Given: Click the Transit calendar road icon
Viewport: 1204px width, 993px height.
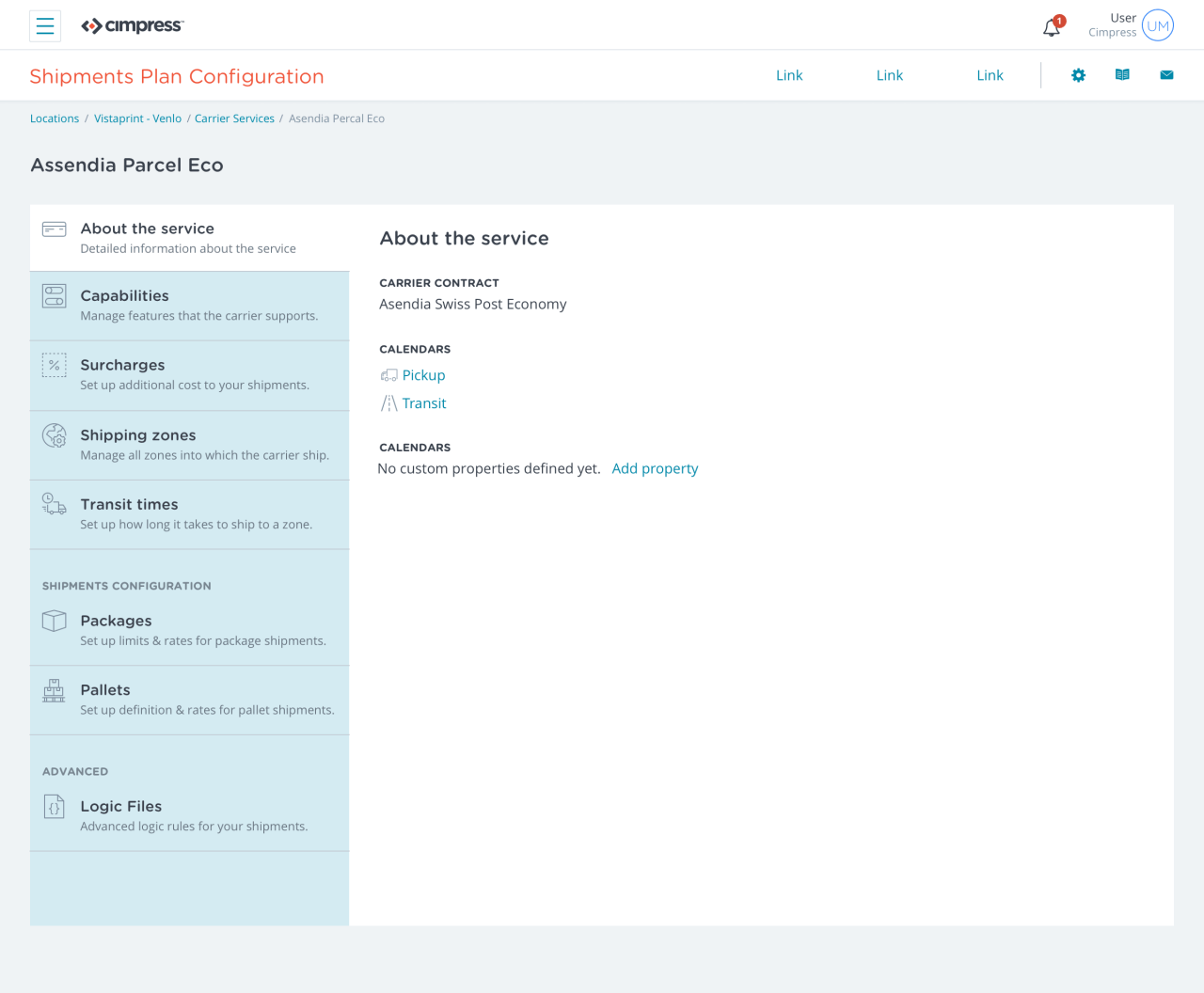Looking at the screenshot, I should pos(388,403).
